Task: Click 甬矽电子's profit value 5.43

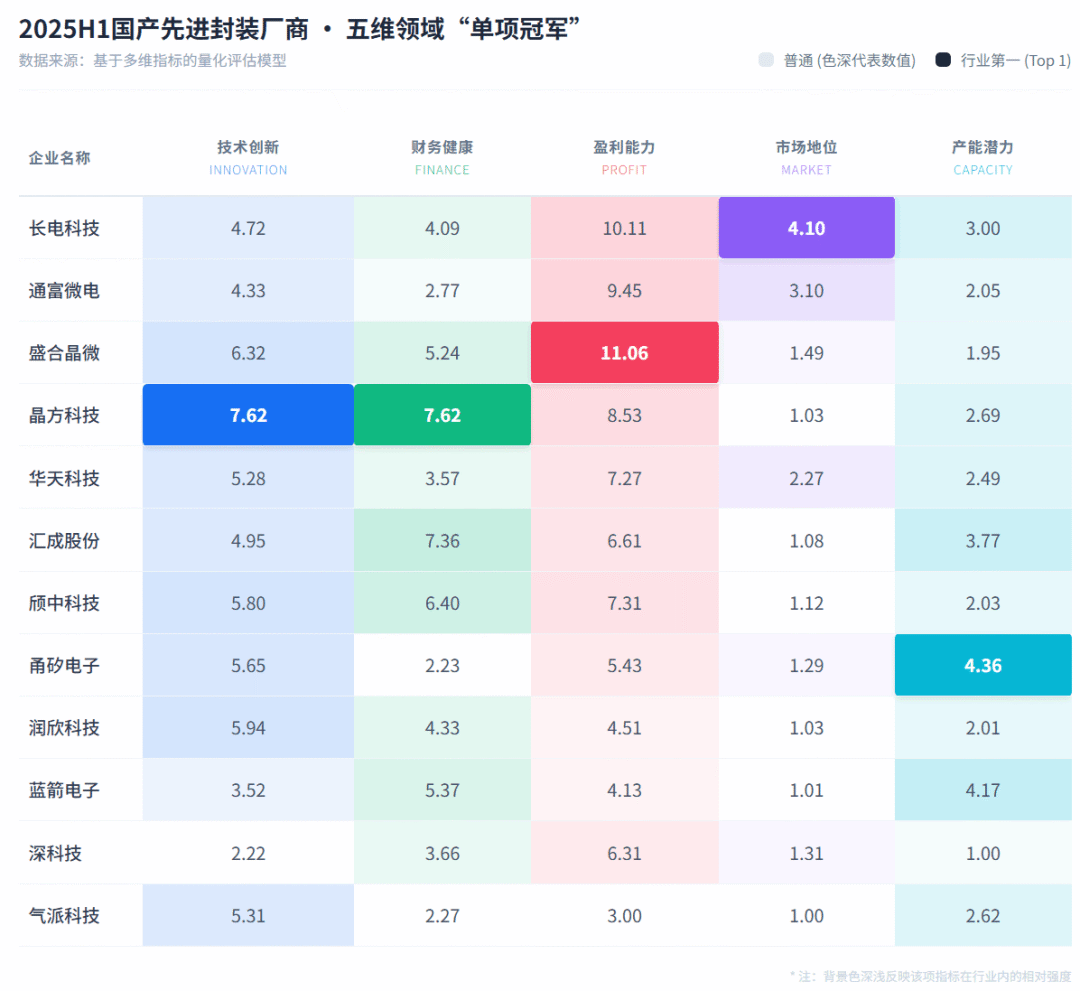Action: [624, 665]
